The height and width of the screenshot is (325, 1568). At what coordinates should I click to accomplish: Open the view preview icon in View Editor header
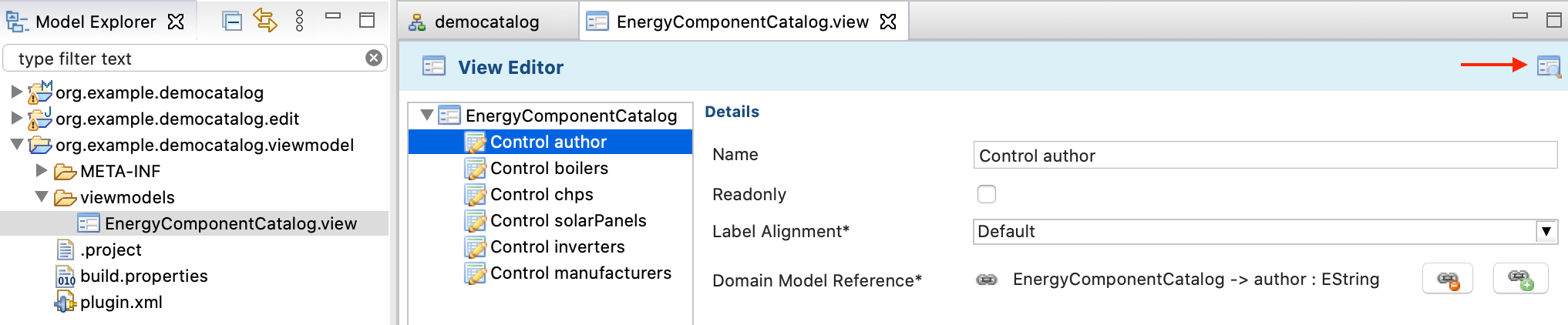pos(1549,67)
